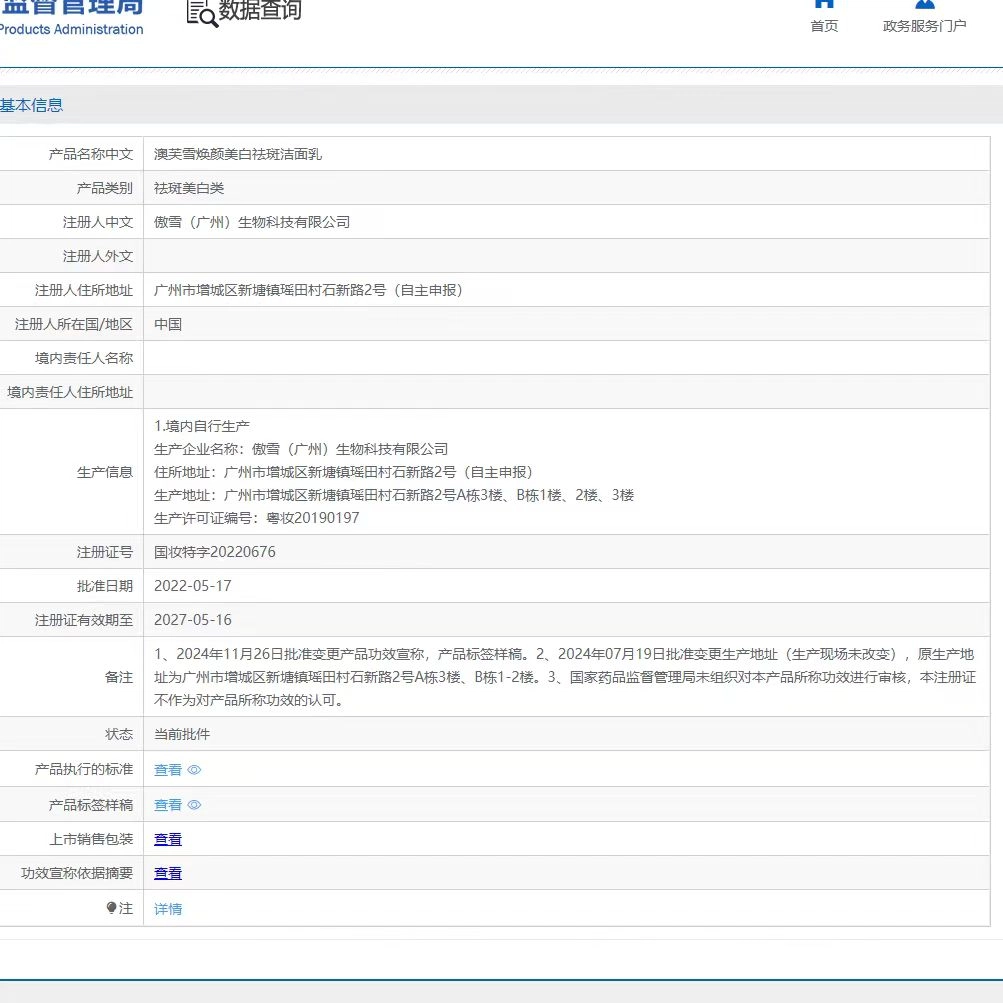The height and width of the screenshot is (1003, 1003).
Task: Click the 政务服务门户 person icon
Action: tap(924, 4)
